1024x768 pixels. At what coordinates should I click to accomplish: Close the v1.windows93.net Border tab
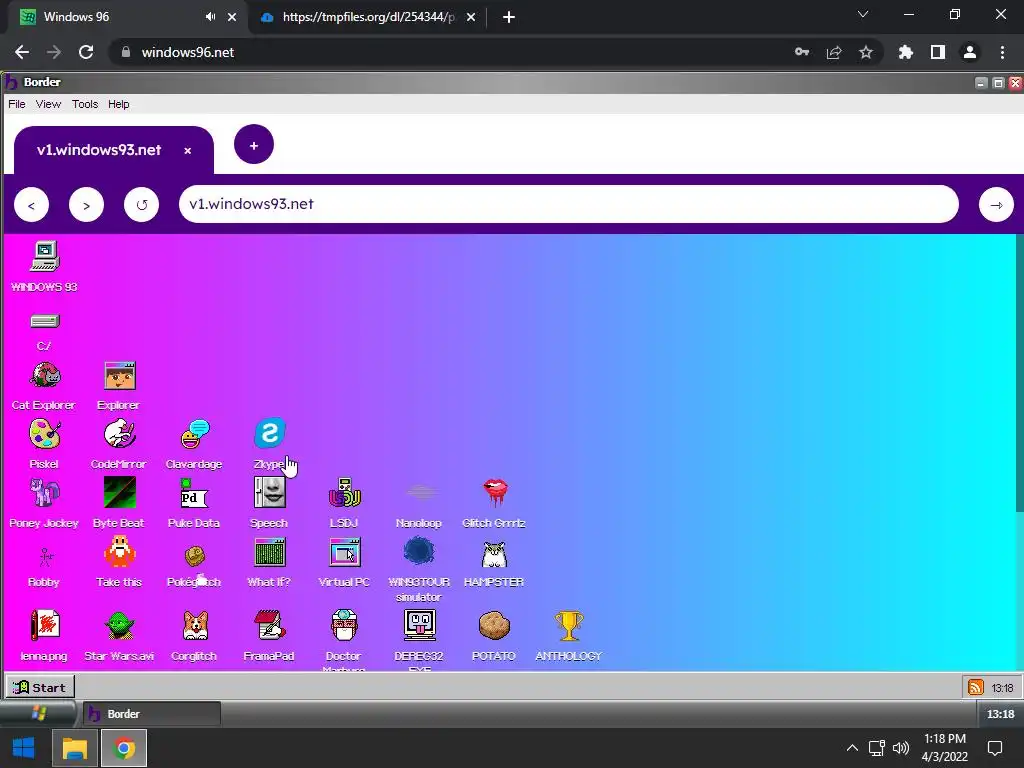pyautogui.click(x=187, y=151)
